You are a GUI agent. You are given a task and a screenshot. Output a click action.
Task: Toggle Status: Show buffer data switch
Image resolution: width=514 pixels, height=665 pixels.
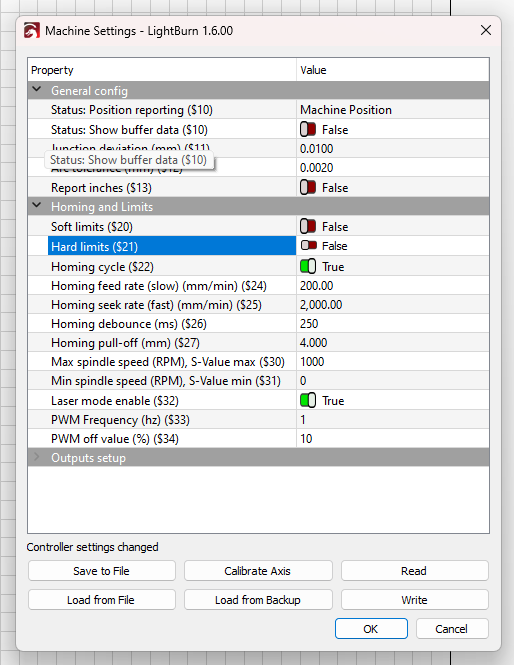[x=308, y=129]
